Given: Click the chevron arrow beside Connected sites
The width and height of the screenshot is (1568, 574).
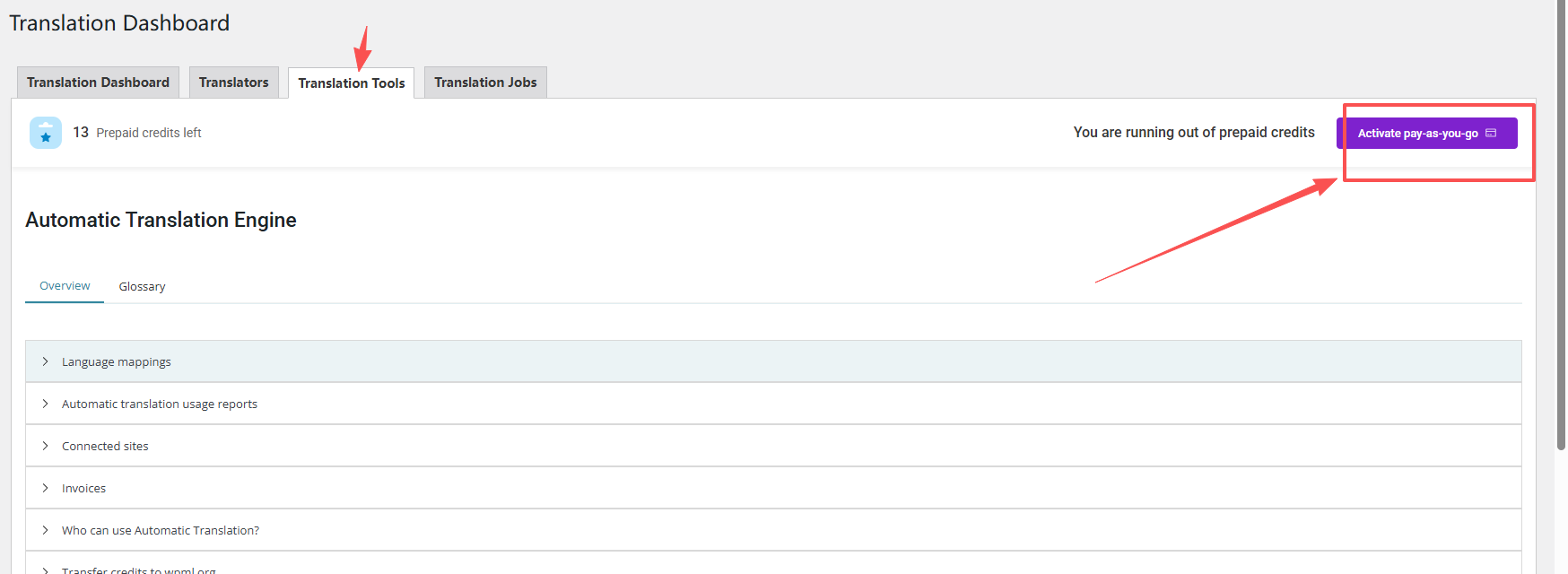Looking at the screenshot, I should tap(45, 446).
